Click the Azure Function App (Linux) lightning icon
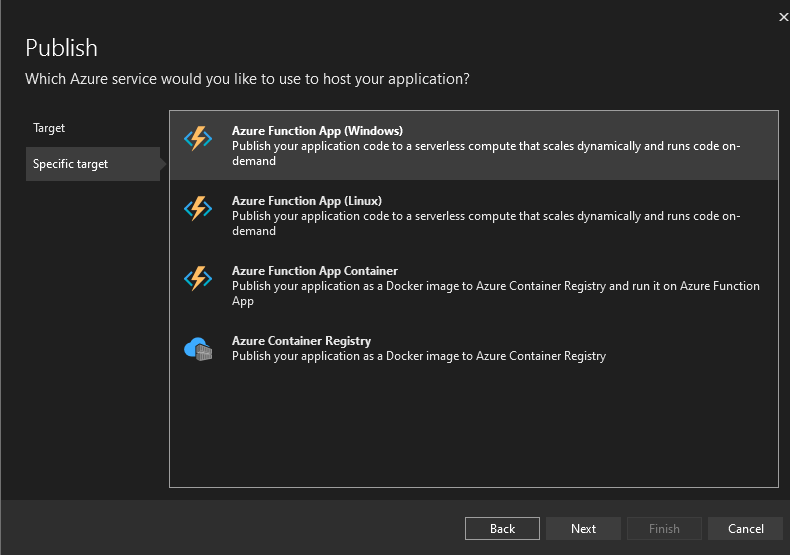The height and width of the screenshot is (555, 790). coord(198,209)
